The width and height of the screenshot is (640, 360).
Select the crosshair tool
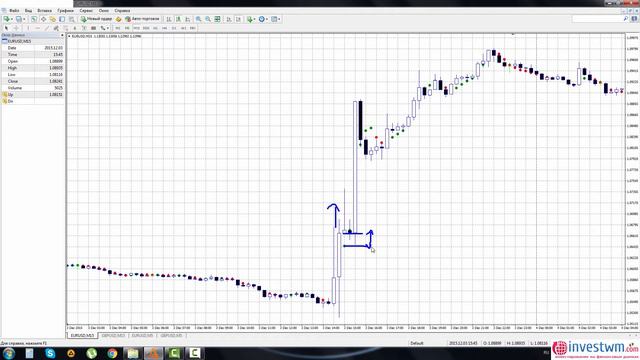16,28
